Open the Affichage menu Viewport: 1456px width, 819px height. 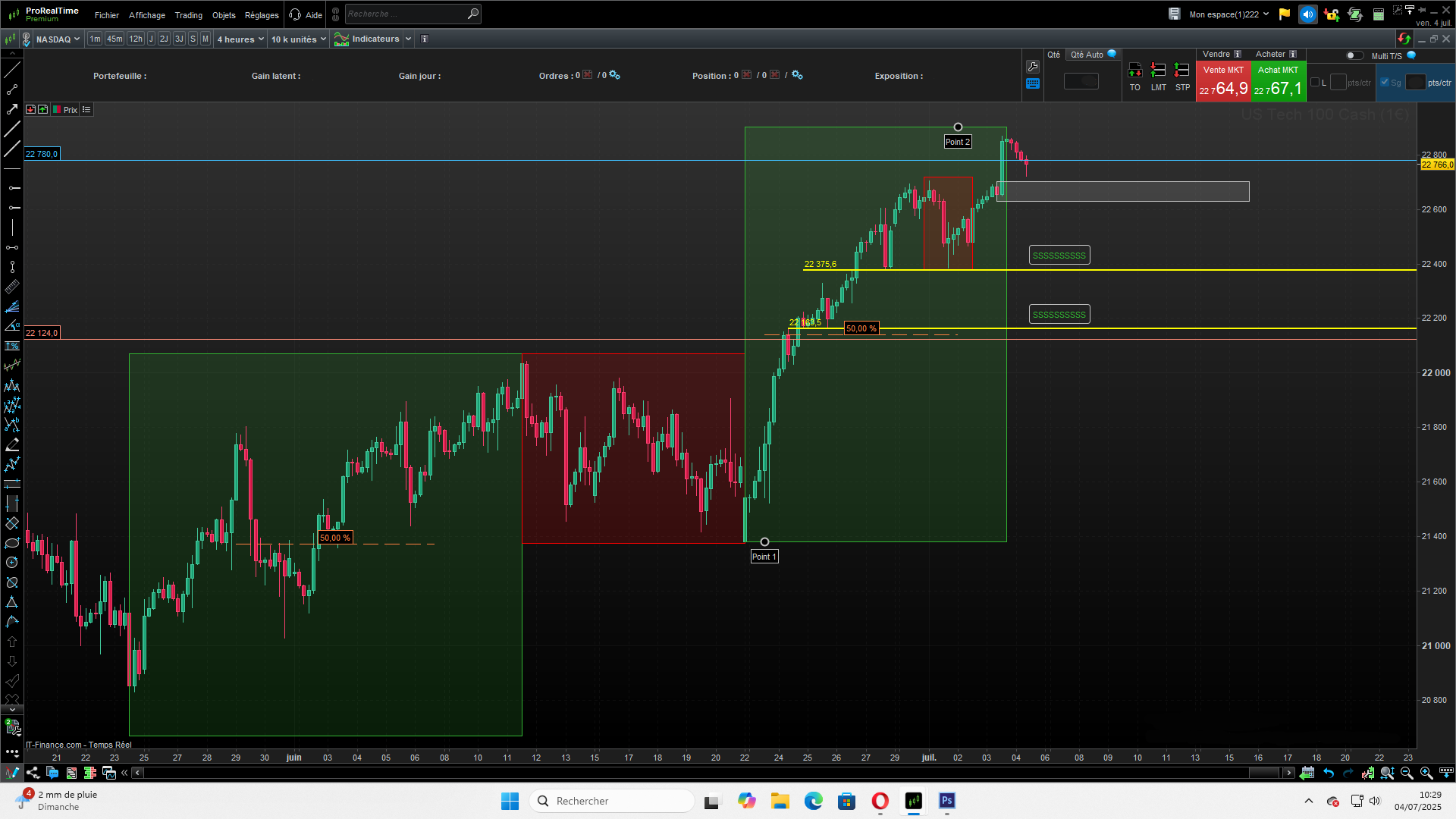(x=146, y=15)
